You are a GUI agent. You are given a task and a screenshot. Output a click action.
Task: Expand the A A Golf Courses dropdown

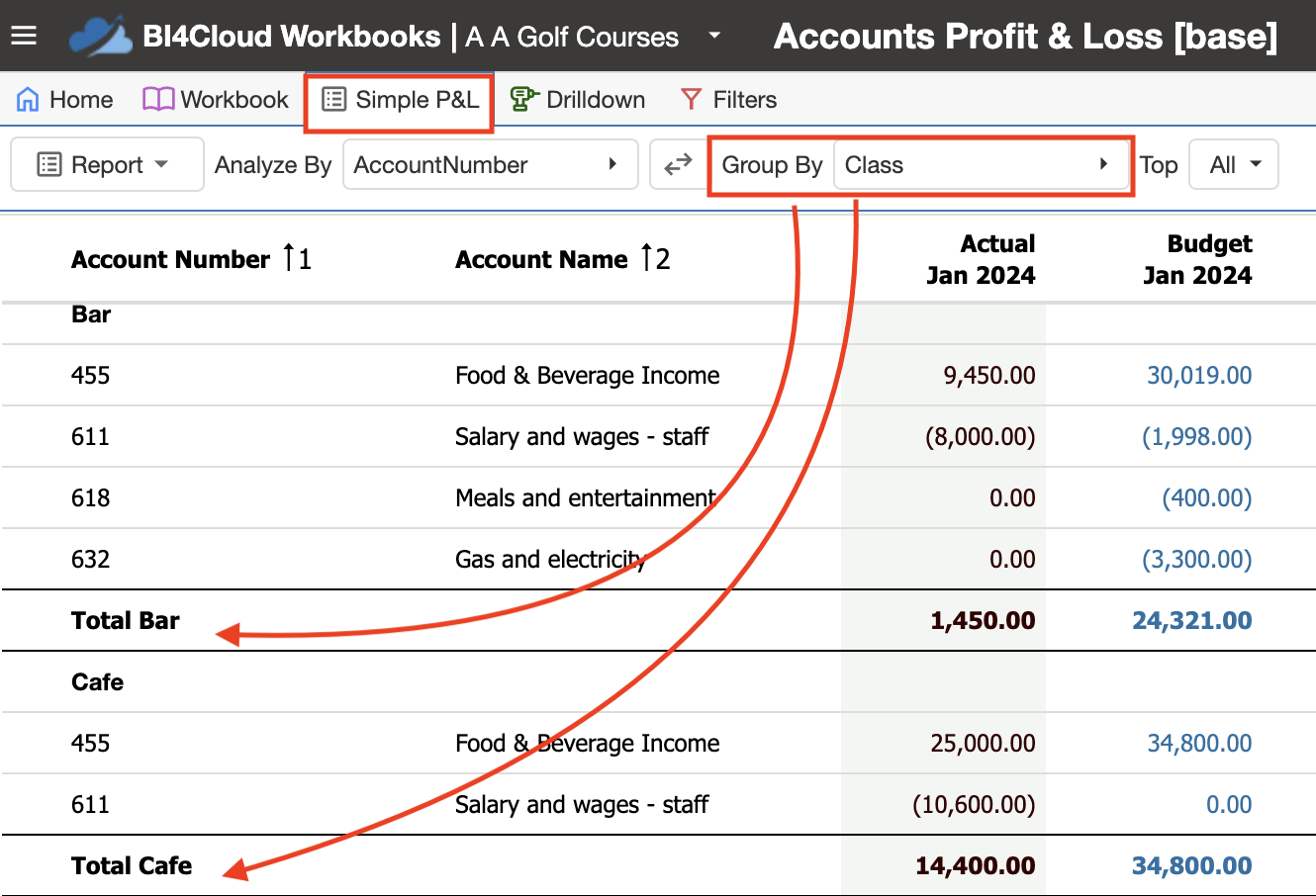tap(714, 37)
